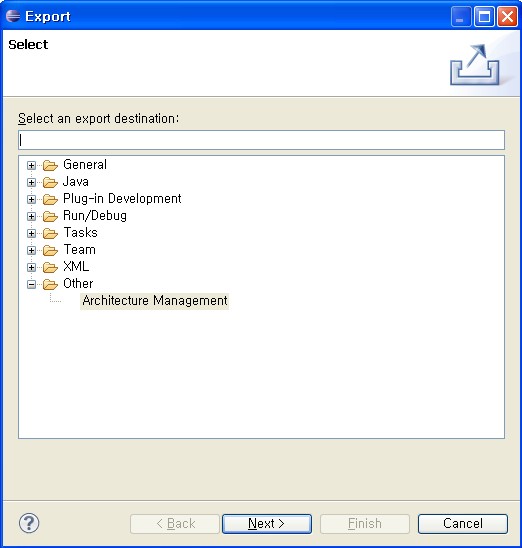Click the Tasks folder icon
This screenshot has width=522, height=548.
pyautogui.click(x=50, y=233)
